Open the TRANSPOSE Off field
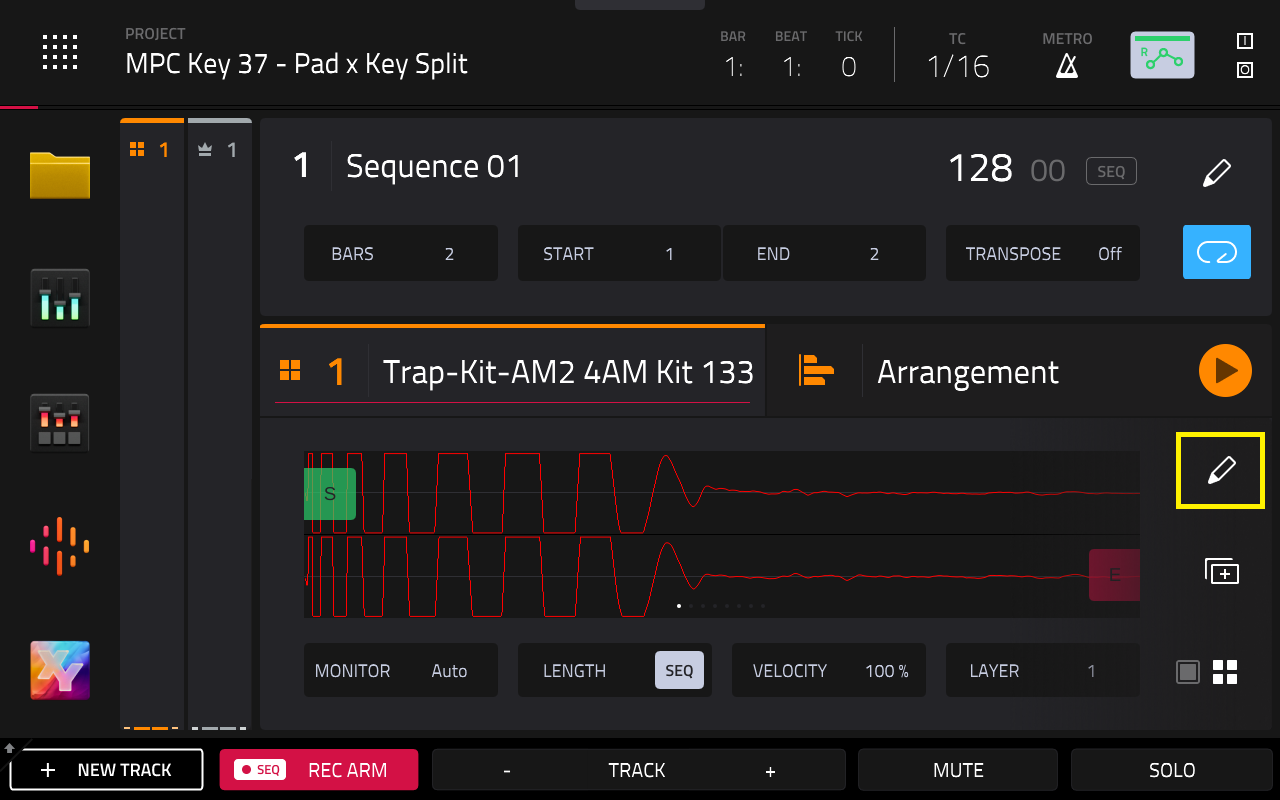The width and height of the screenshot is (1280, 800). click(1043, 253)
